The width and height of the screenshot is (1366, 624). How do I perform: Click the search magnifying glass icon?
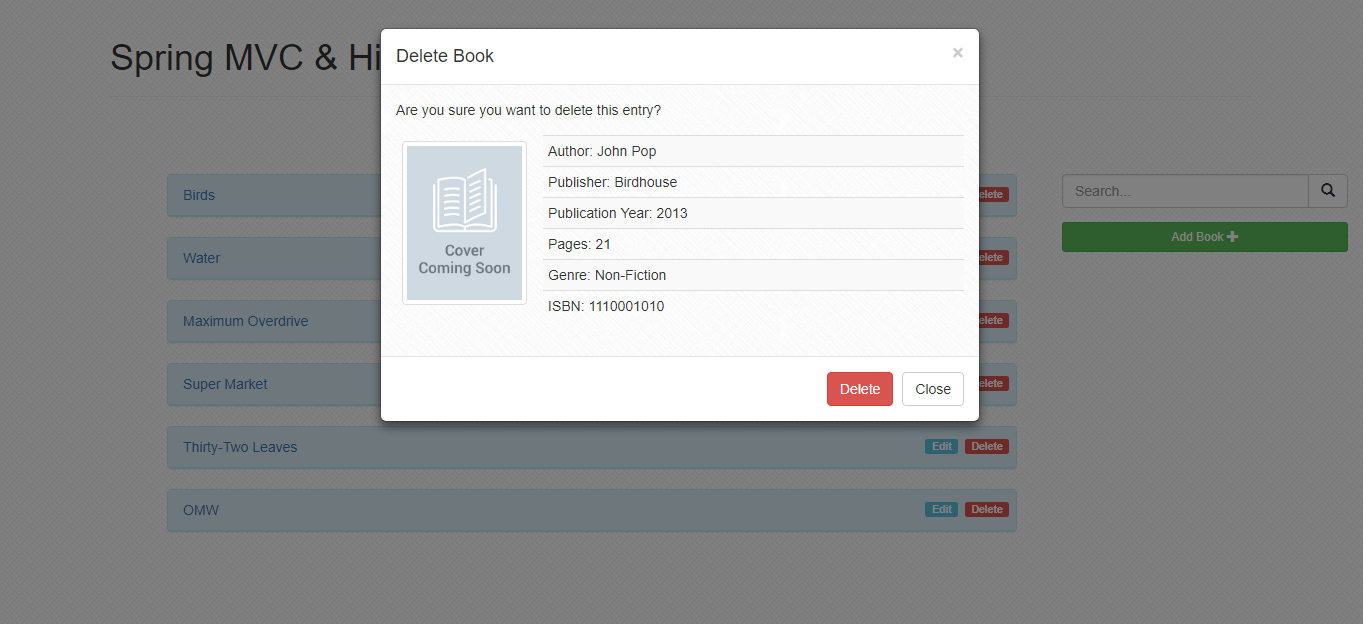(x=1327, y=190)
